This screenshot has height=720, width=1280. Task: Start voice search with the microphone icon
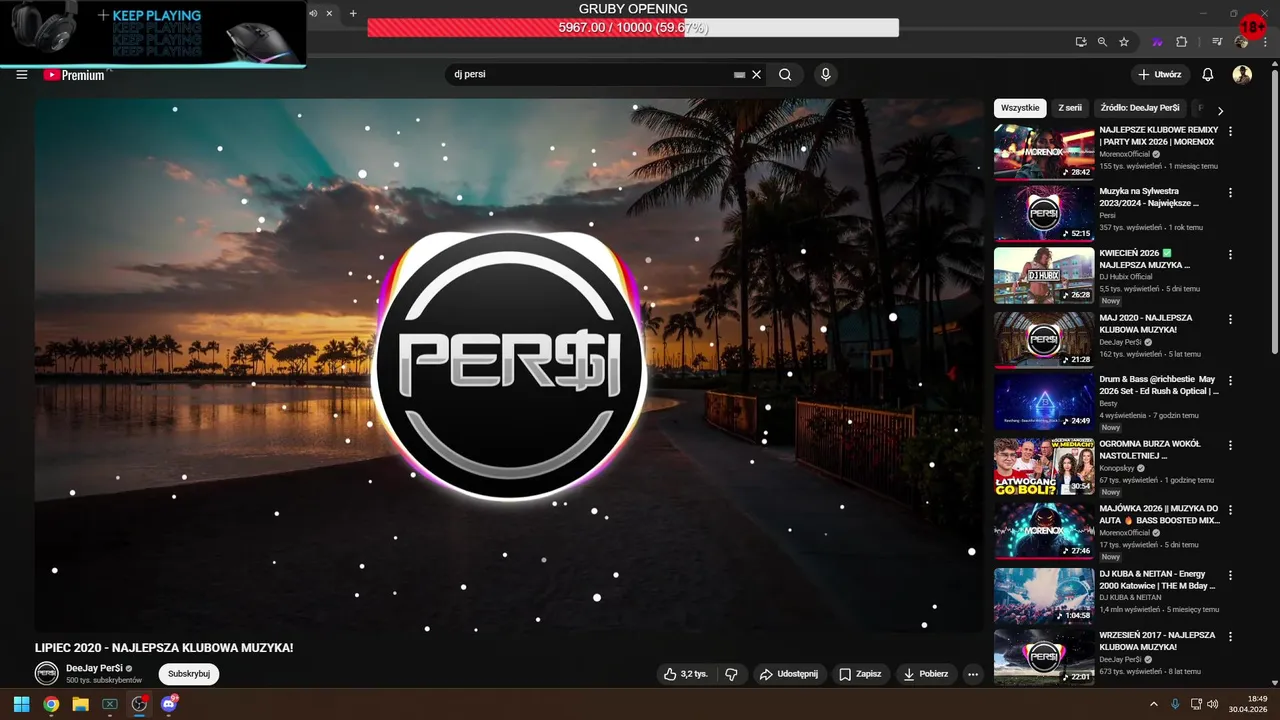[826, 75]
